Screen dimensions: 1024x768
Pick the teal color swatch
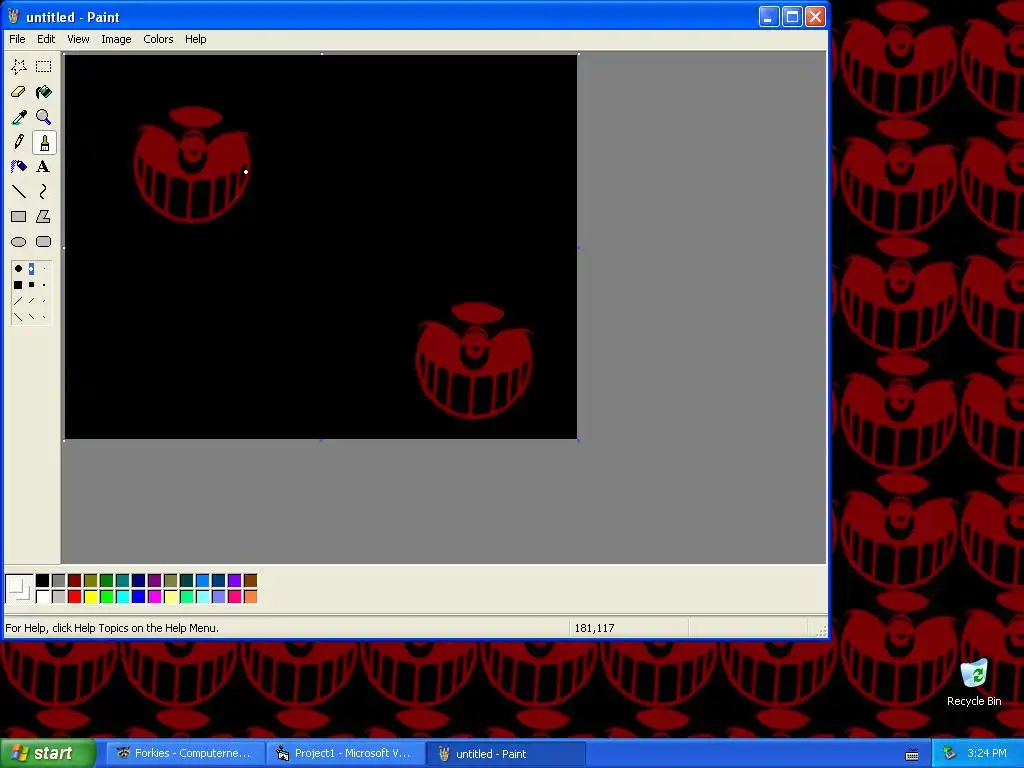pos(123,581)
